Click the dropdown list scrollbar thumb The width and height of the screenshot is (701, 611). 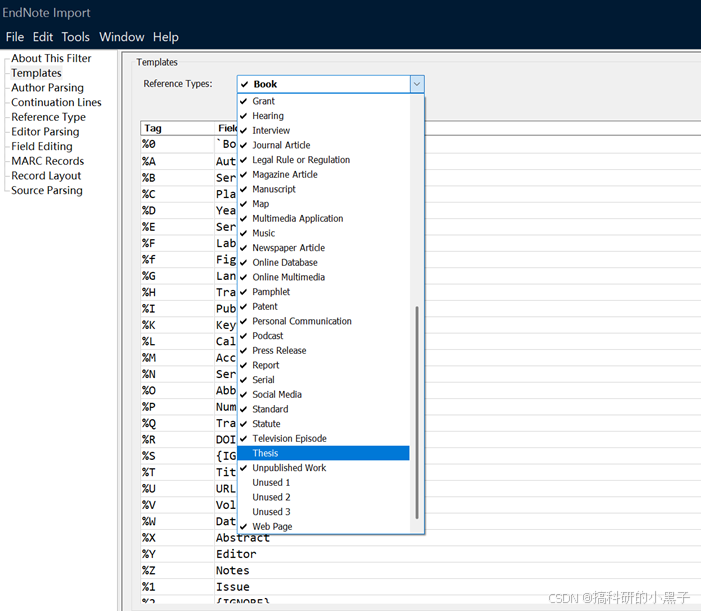tap(417, 412)
